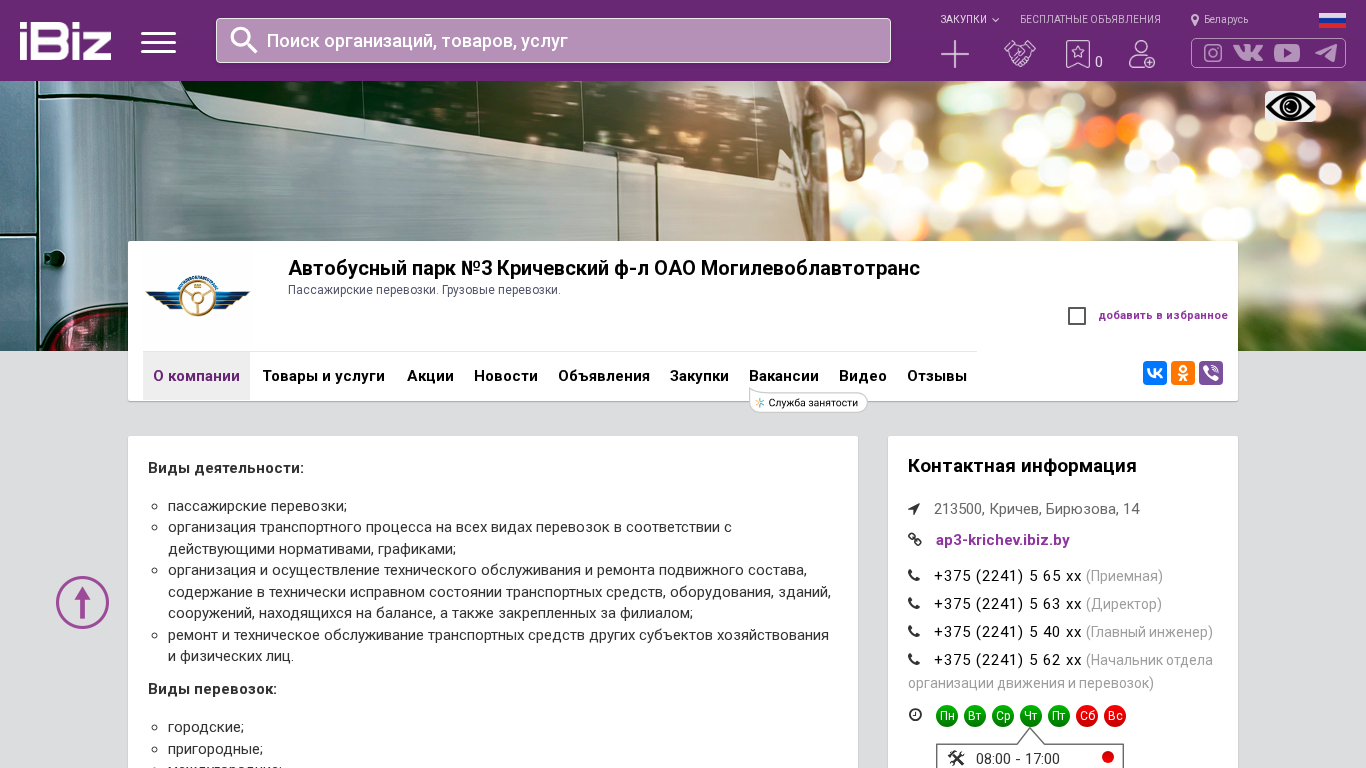Click the phone icon beside Директор number
1366x768 pixels.
tap(914, 604)
